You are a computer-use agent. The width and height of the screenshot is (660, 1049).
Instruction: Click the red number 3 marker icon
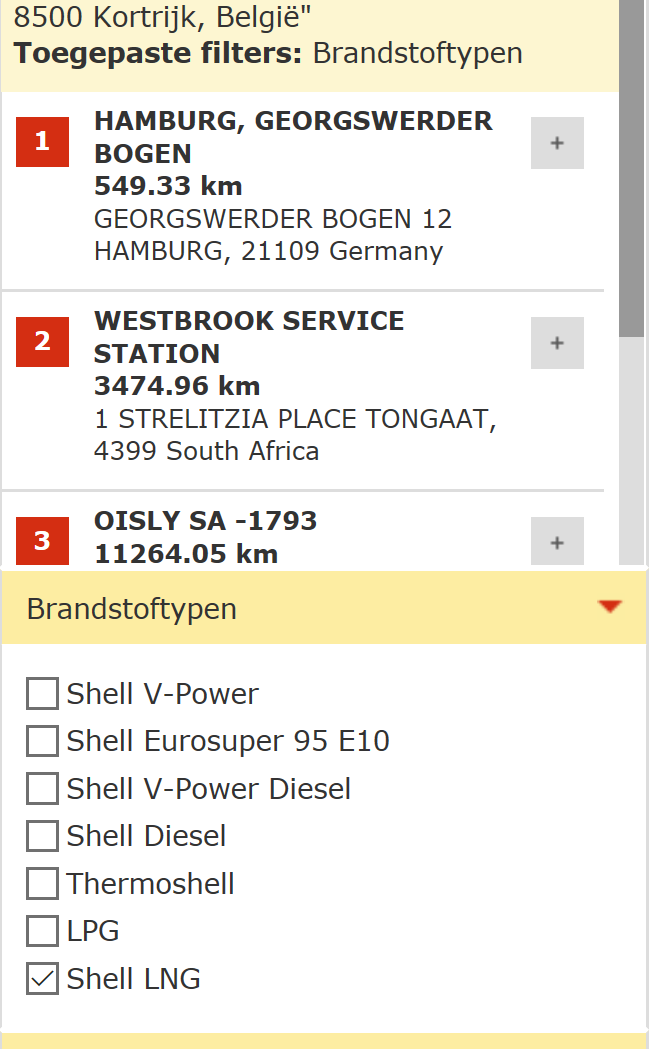42,541
